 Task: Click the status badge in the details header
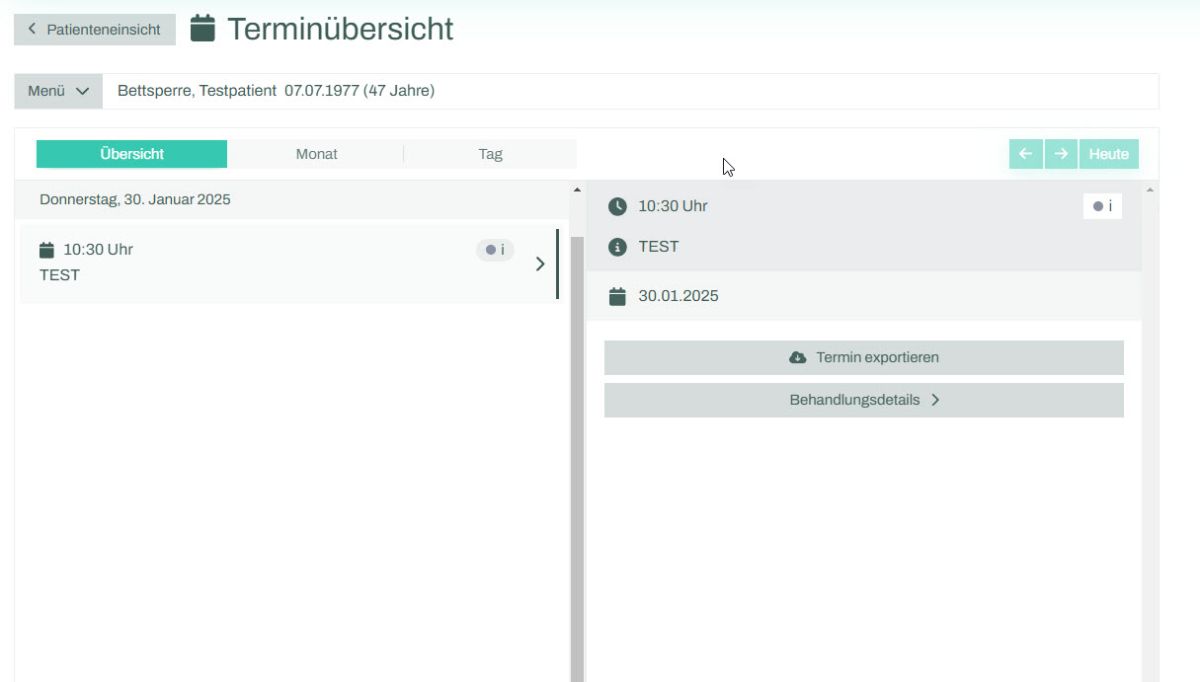pyautogui.click(x=1101, y=206)
